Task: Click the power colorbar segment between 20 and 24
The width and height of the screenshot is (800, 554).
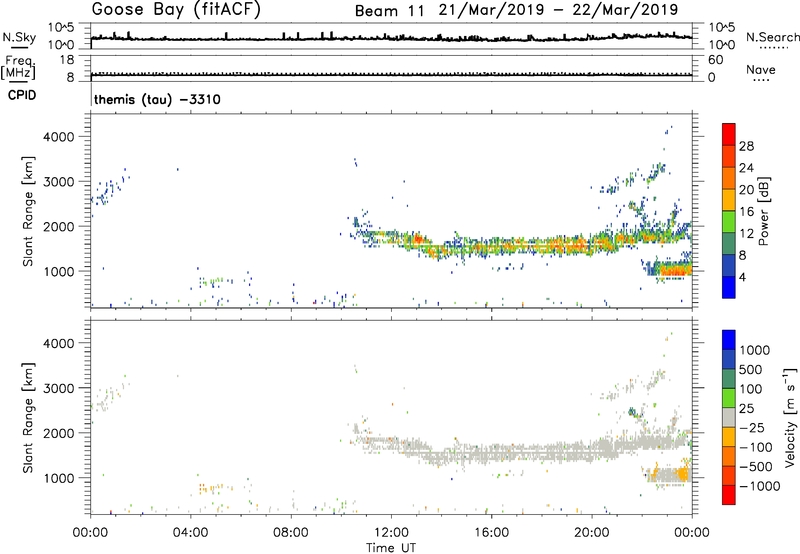Action: [729, 178]
